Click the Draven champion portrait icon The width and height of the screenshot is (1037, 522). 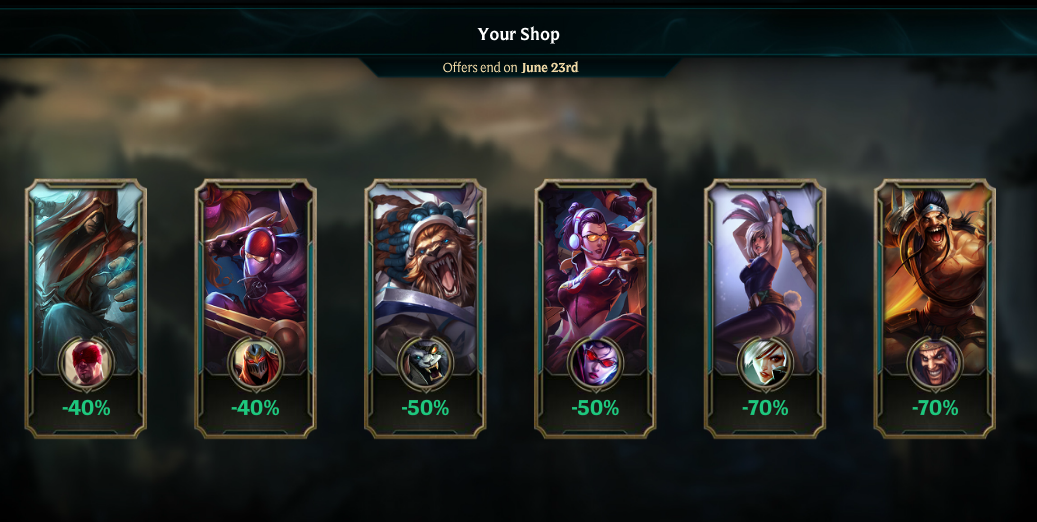[934, 363]
